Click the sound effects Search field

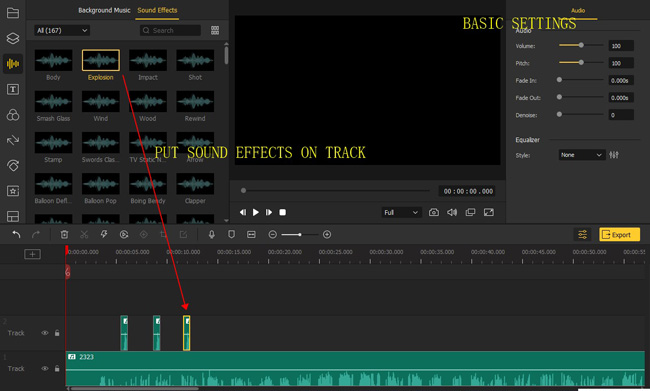click(x=170, y=30)
